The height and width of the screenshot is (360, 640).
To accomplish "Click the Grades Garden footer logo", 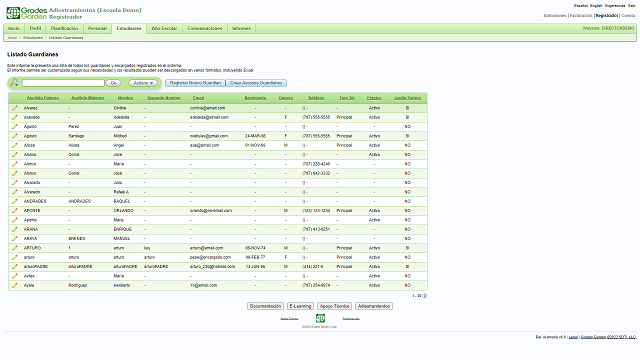I will click(320, 318).
